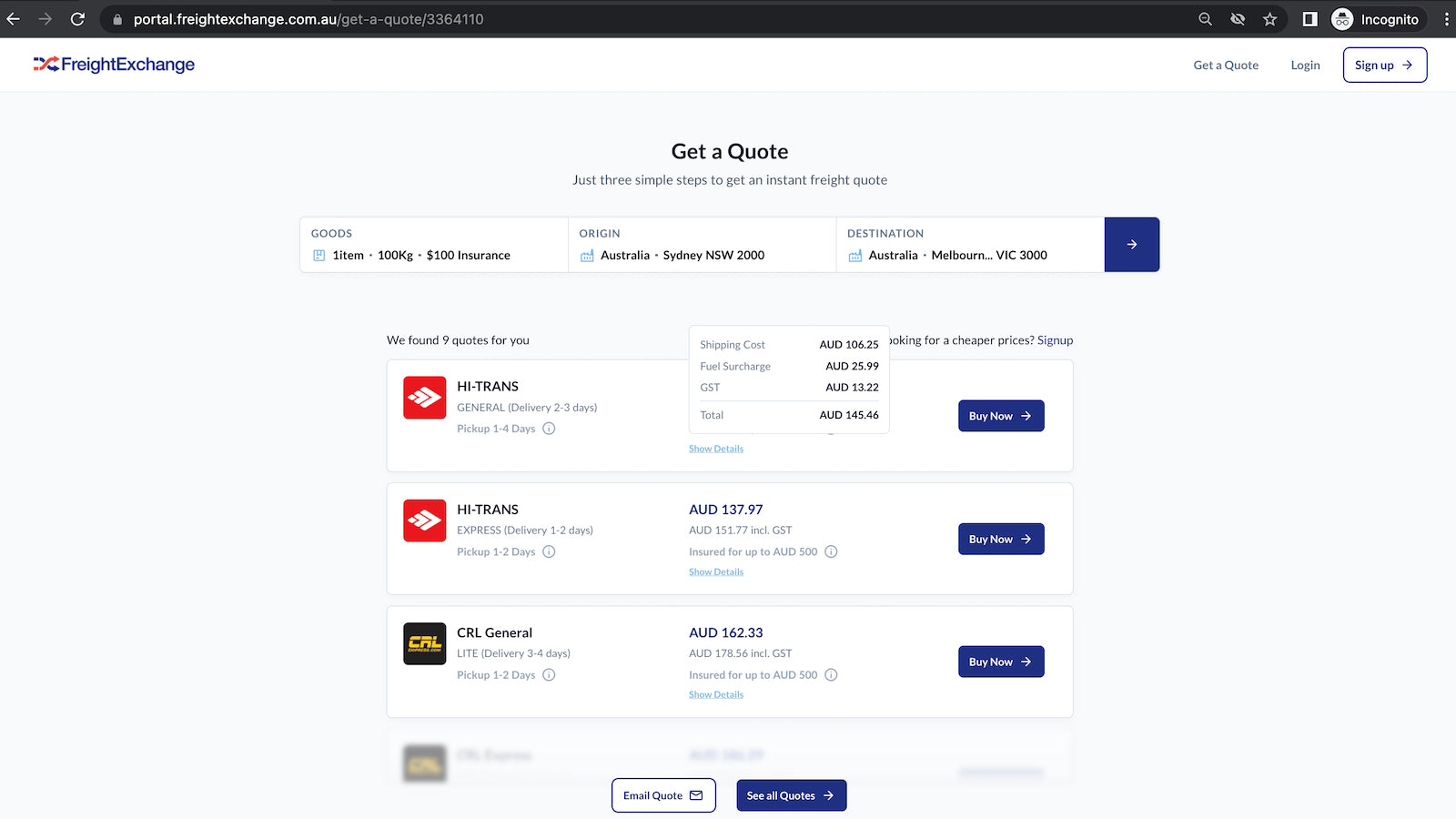Click the HI-TRANS Express carrier logo
The image size is (1456, 819).
coord(425,521)
